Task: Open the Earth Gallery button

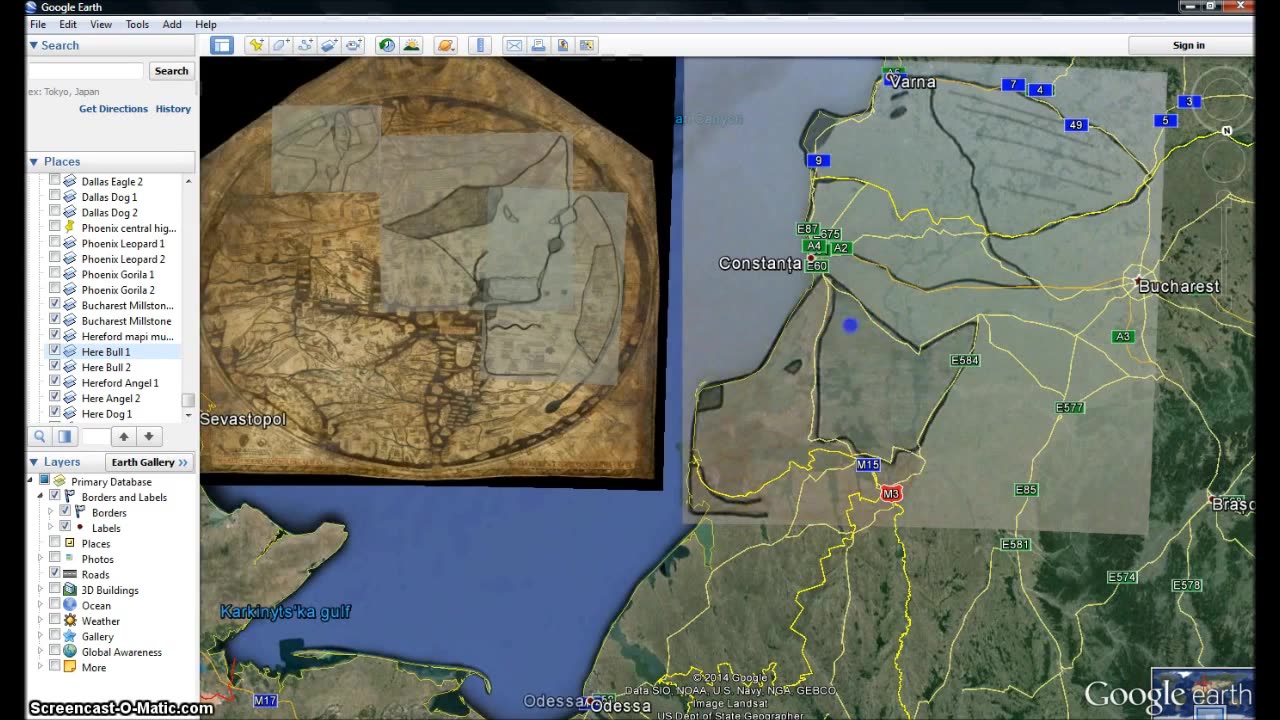Action: 149,462
